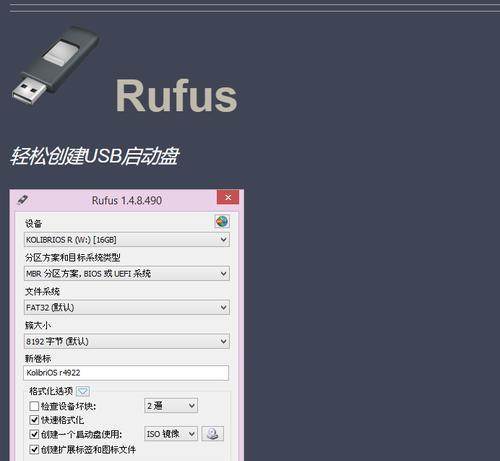Uncheck create extended label and icon files
Image resolution: width=500 pixels, height=461 pixels.
(34, 449)
